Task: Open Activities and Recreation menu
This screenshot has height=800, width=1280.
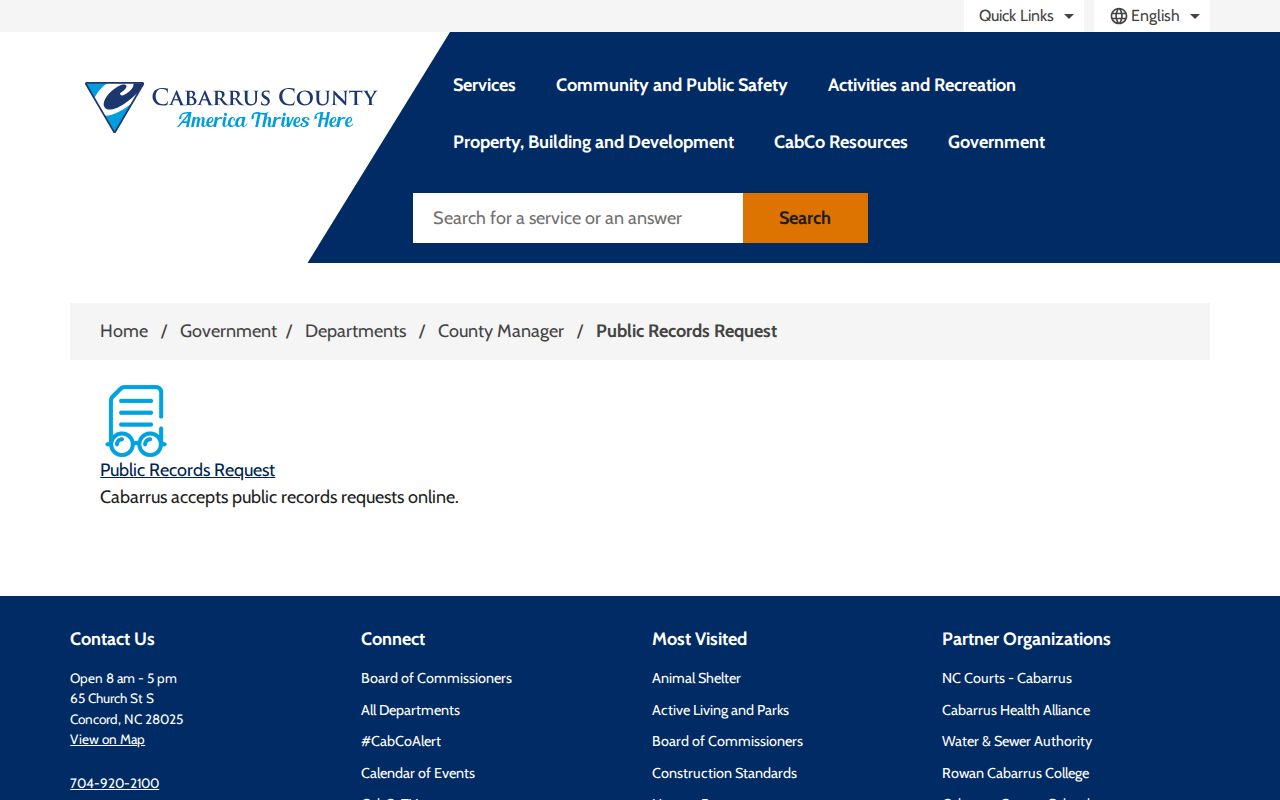Action: [921, 85]
